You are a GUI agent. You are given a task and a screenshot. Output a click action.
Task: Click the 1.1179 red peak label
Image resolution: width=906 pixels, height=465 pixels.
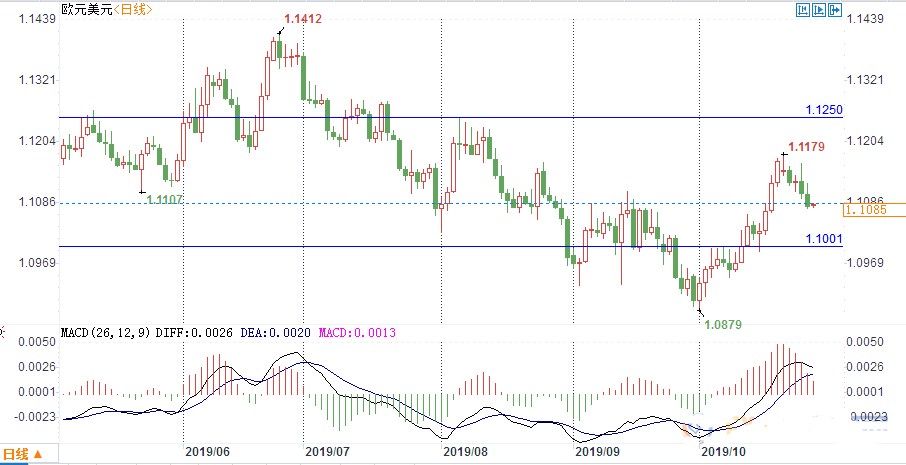805,147
